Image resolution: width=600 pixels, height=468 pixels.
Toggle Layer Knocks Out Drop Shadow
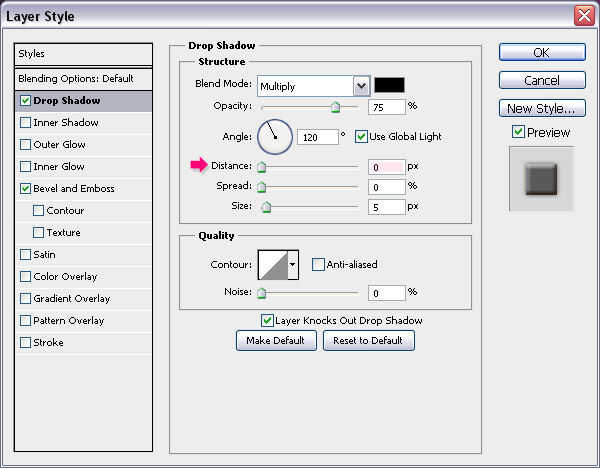267,320
